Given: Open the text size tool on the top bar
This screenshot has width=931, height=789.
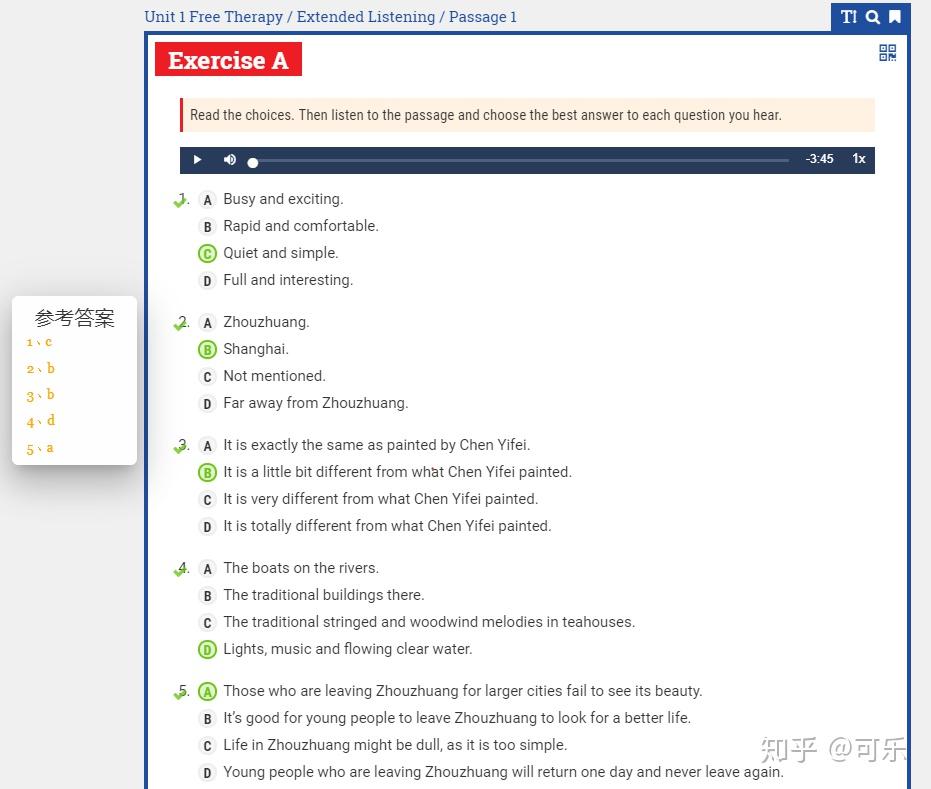Looking at the screenshot, I should click(x=848, y=17).
